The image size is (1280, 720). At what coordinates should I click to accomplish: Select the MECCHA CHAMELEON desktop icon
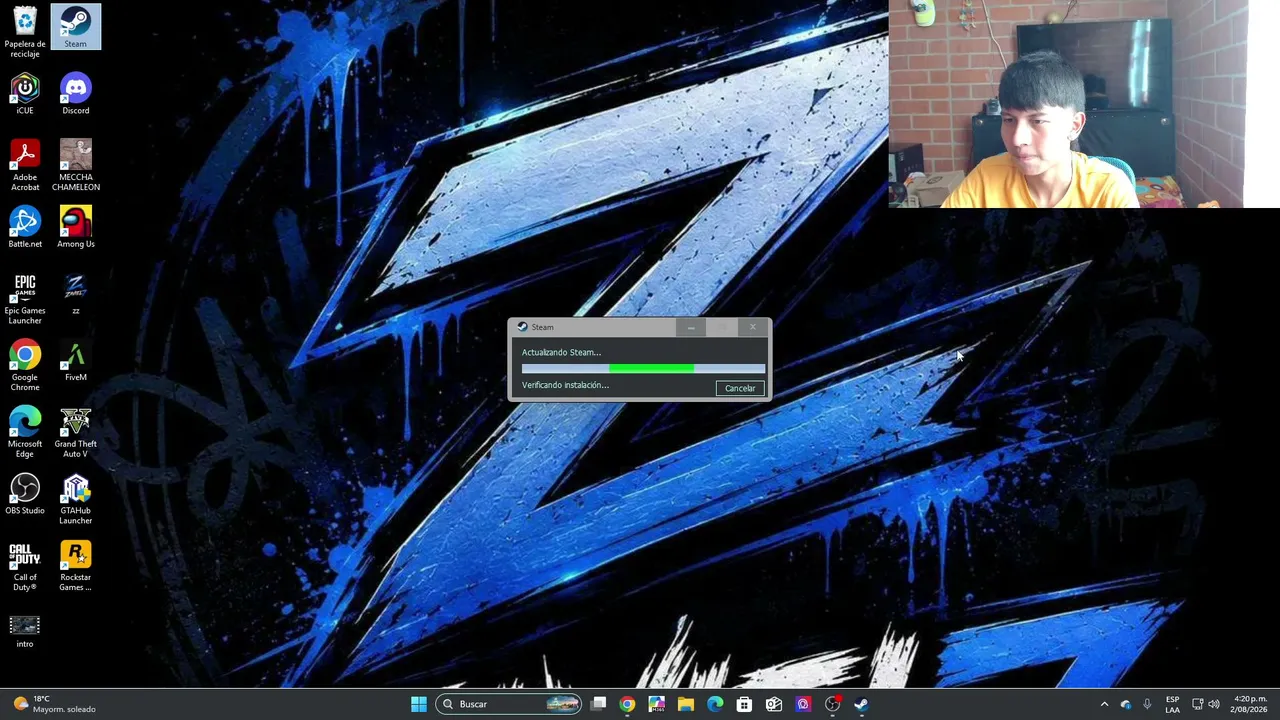pyautogui.click(x=75, y=165)
